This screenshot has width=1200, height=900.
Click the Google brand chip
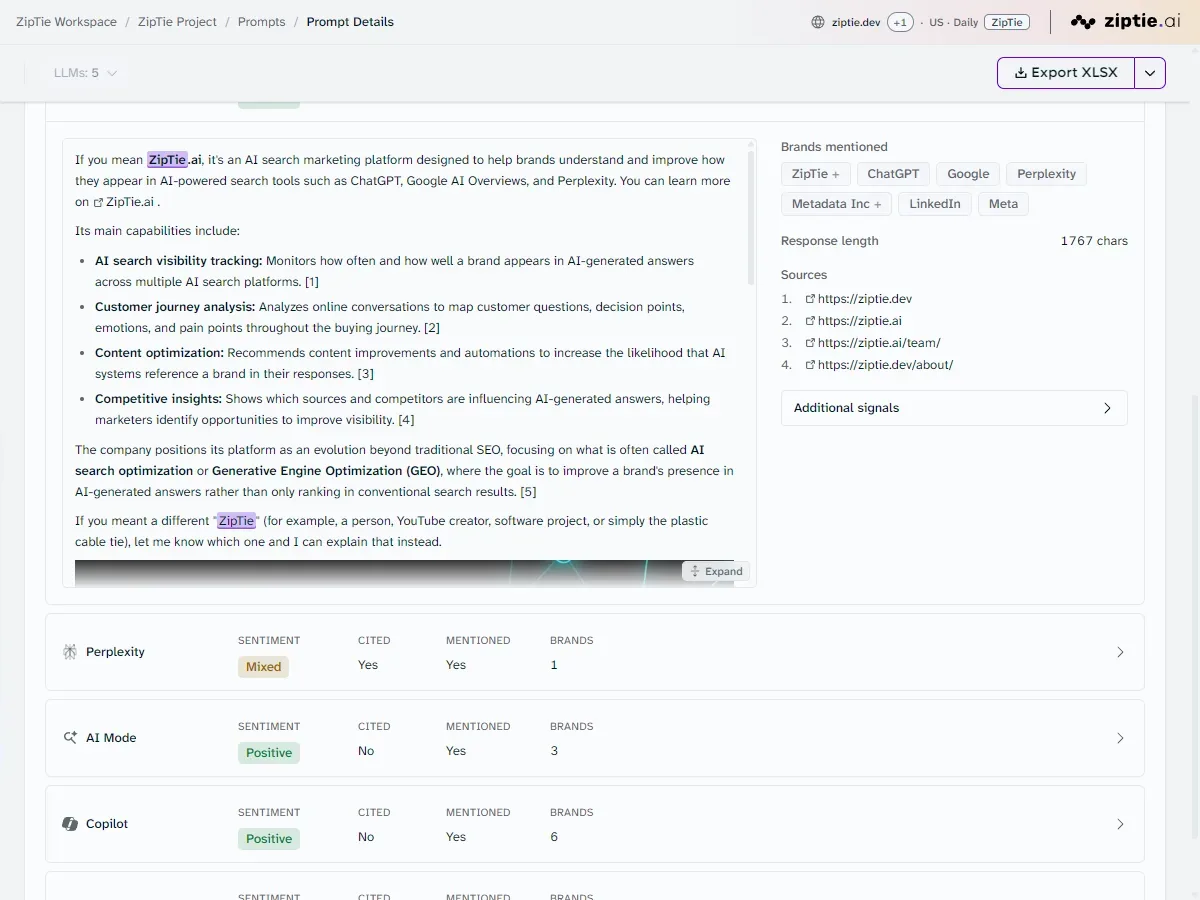click(x=968, y=174)
